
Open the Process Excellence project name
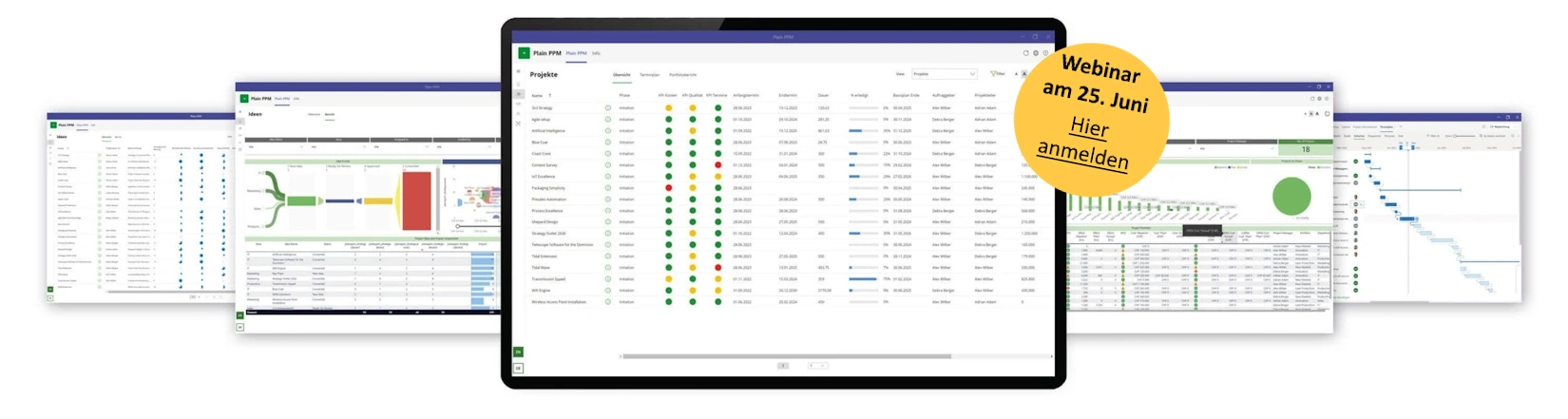(x=547, y=211)
